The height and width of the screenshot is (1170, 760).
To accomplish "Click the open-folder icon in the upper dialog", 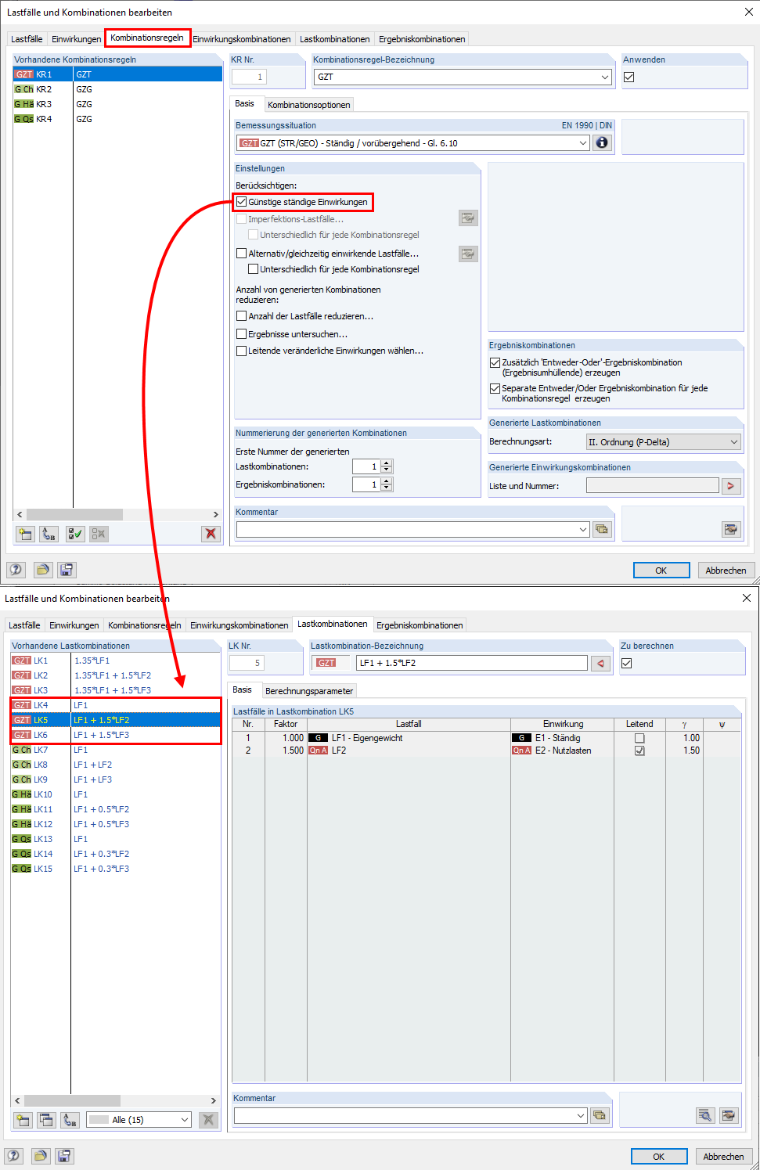I will tap(43, 570).
